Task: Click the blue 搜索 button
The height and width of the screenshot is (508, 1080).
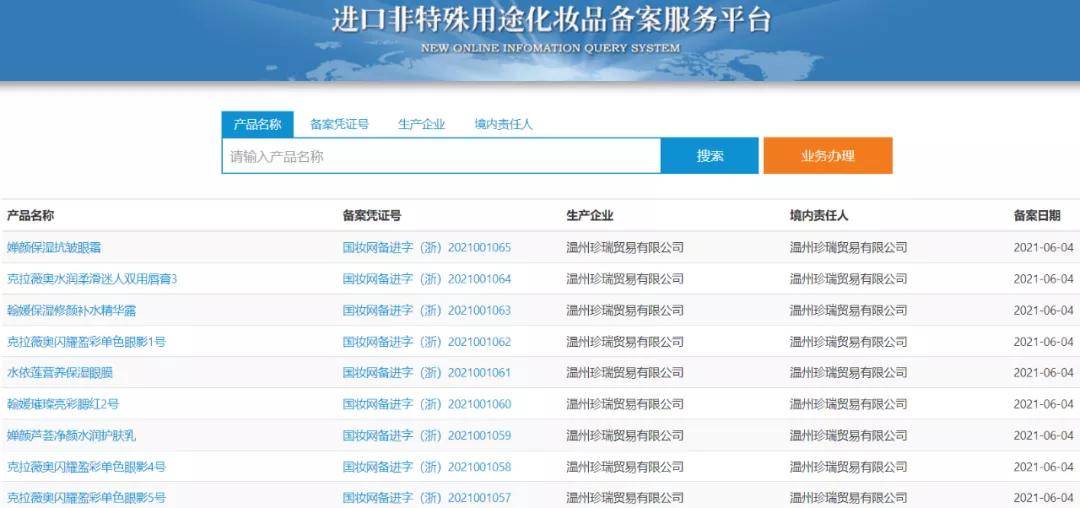Action: (710, 156)
